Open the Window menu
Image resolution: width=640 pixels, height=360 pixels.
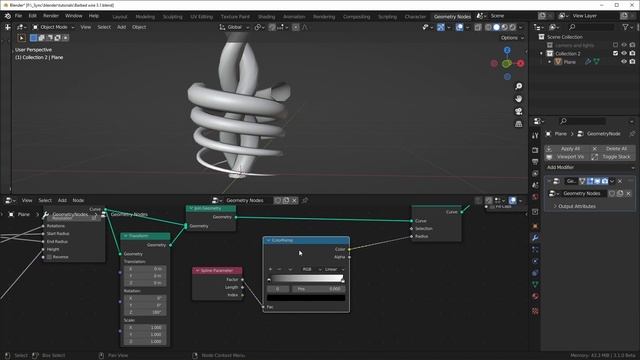[x=73, y=16]
